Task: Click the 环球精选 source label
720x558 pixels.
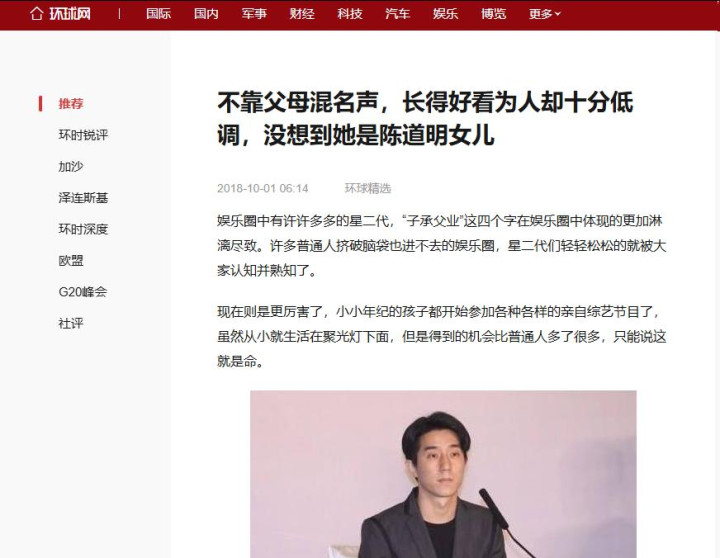Action: (x=368, y=188)
